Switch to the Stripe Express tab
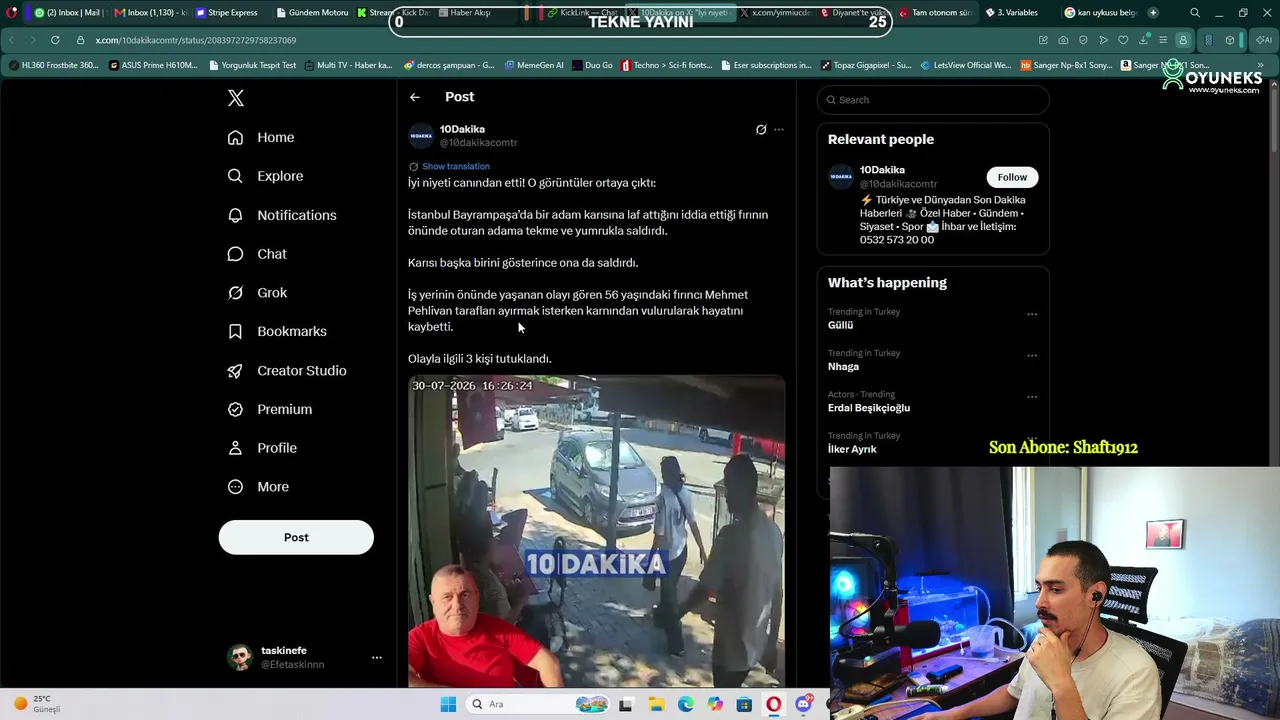Viewport: 1280px width, 720px height. [x=227, y=13]
